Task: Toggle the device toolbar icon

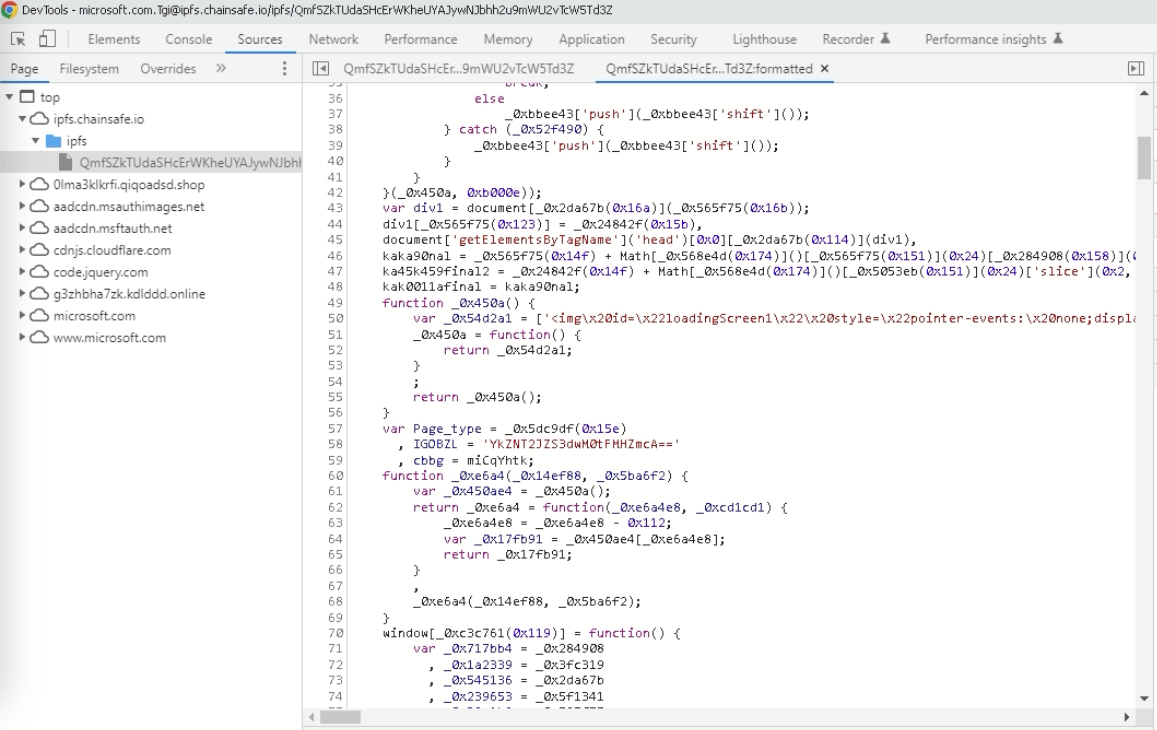Action: click(47, 39)
